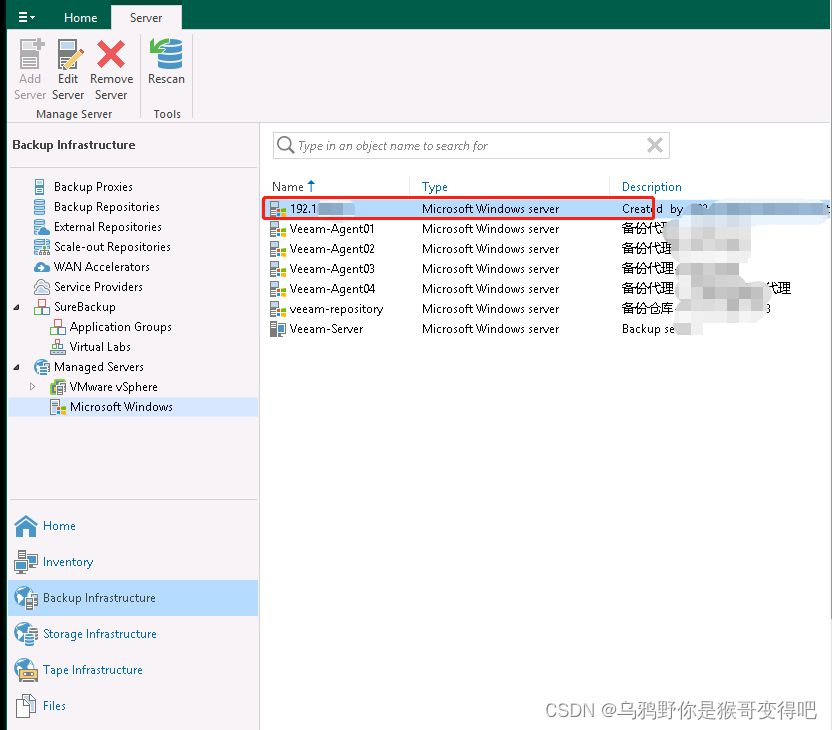
Task: Open Virtual Labs under SureBackup
Action: 100,347
